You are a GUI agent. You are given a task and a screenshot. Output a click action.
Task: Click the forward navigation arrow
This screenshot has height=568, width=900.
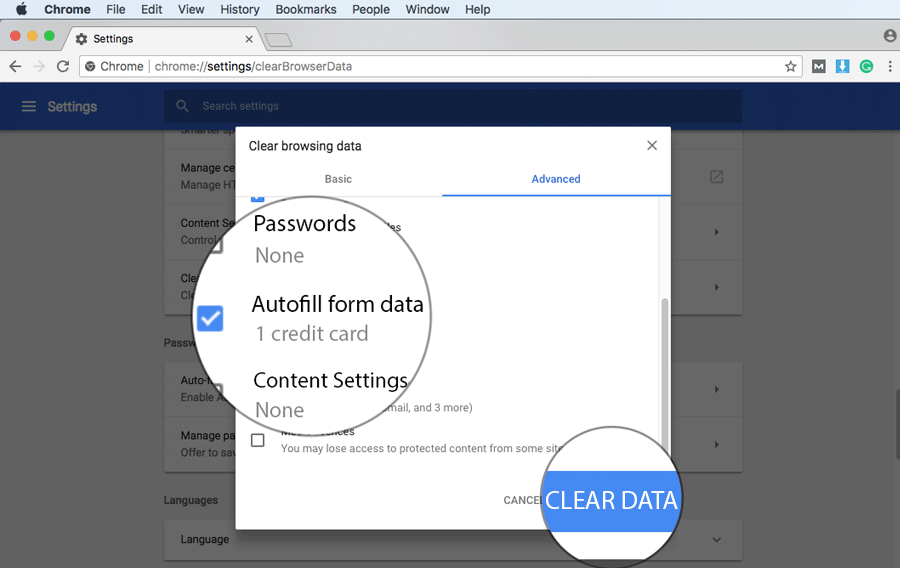(x=39, y=67)
